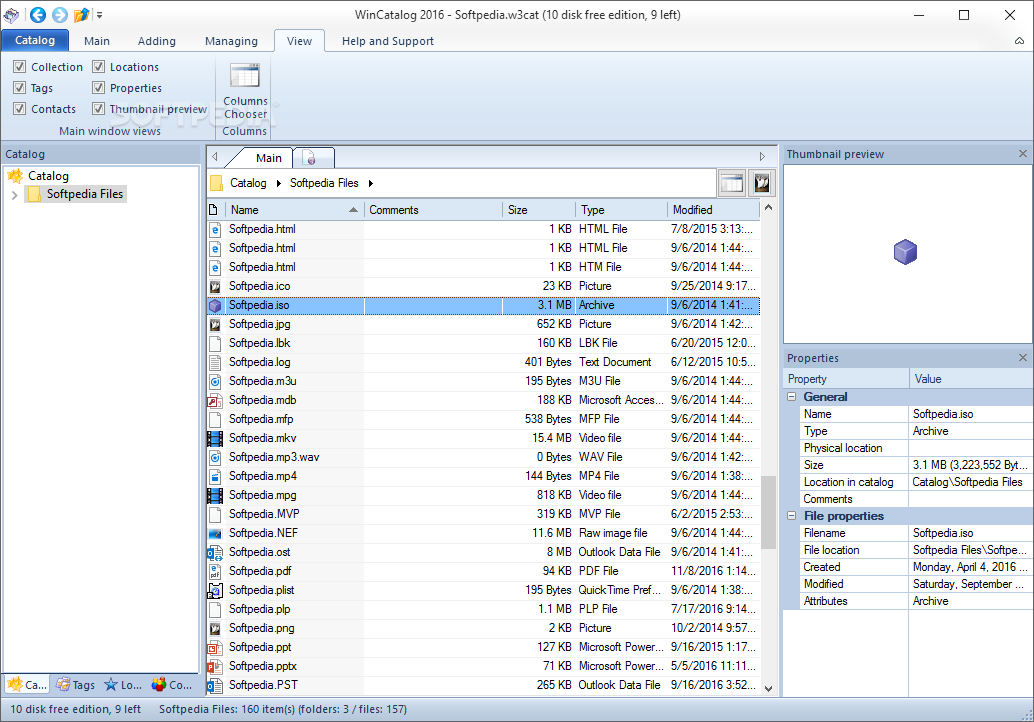
Task: Open the Columns Chooser ribbon button
Action: click(245, 92)
